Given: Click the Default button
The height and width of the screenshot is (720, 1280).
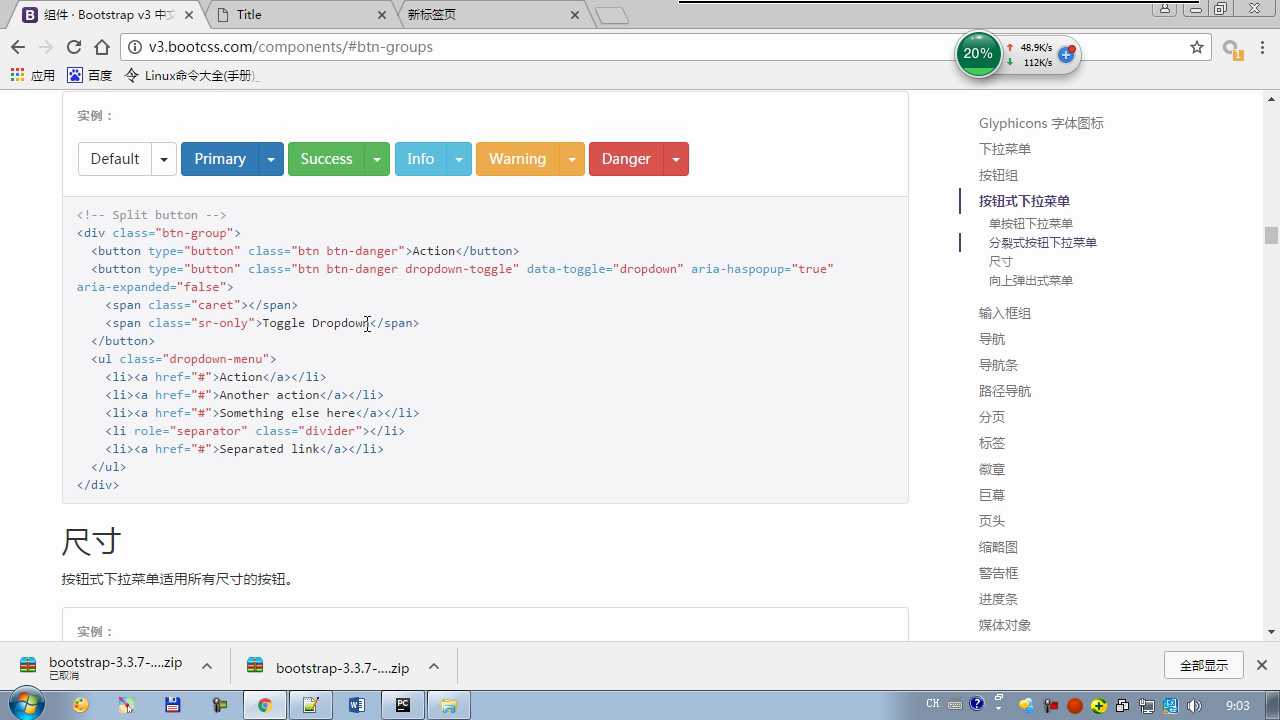Looking at the screenshot, I should click(x=115, y=159).
